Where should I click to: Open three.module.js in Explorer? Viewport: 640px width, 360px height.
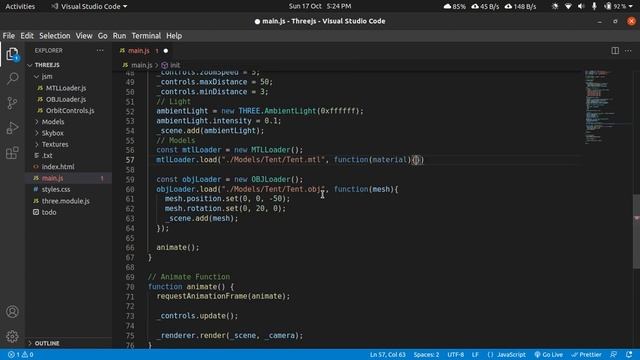coord(65,201)
